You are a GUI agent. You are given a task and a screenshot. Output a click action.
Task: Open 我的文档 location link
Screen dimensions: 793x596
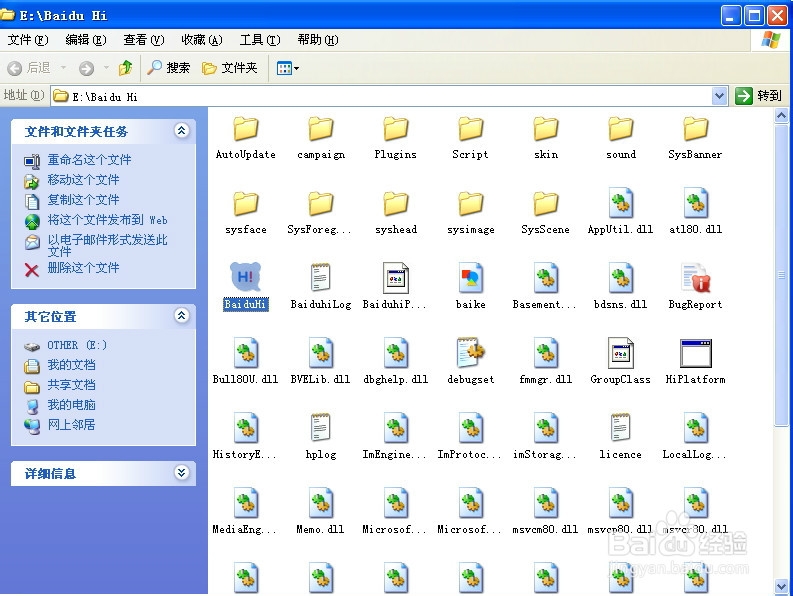coord(71,365)
